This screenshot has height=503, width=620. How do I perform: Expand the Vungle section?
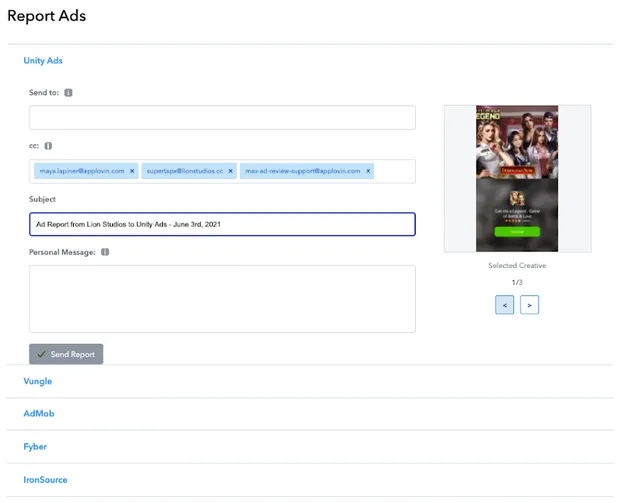[38, 381]
